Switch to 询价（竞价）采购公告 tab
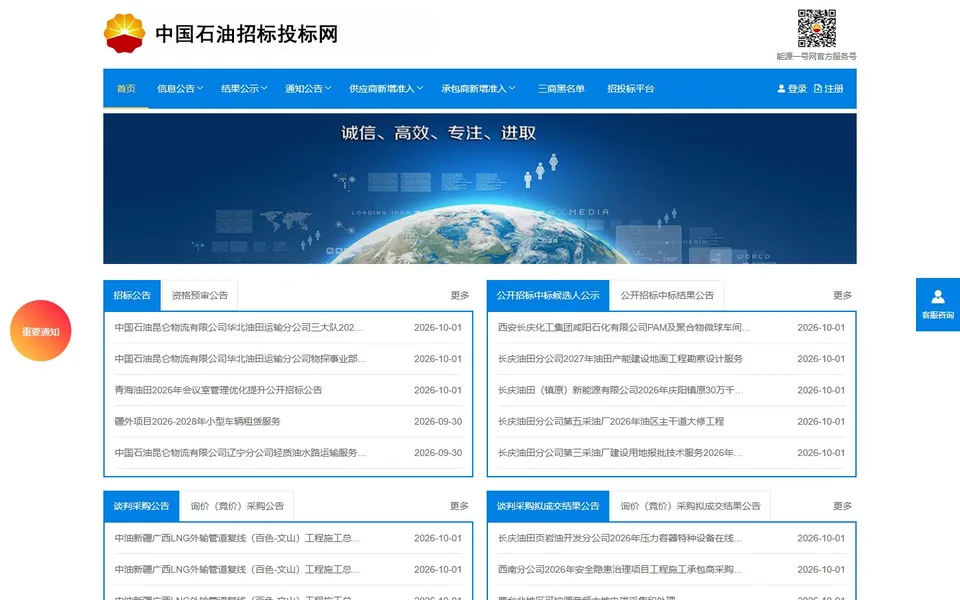 click(x=237, y=506)
